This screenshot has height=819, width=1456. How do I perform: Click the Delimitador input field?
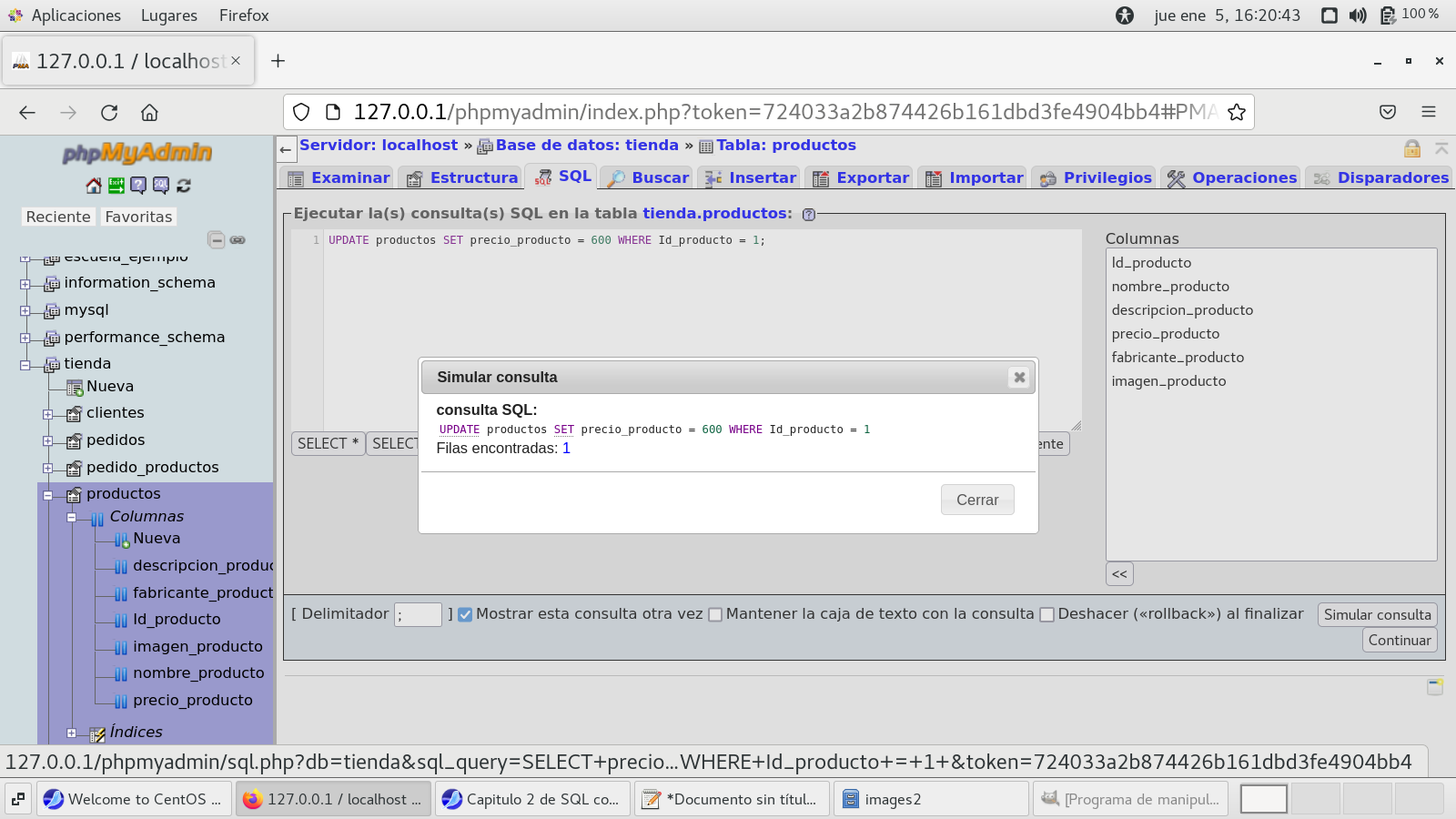418,615
